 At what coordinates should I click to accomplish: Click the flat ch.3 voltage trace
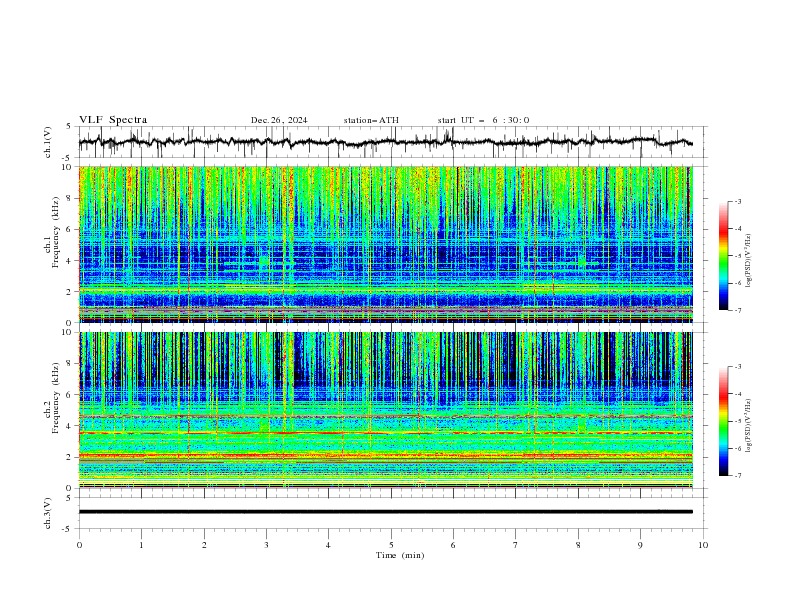(386, 512)
